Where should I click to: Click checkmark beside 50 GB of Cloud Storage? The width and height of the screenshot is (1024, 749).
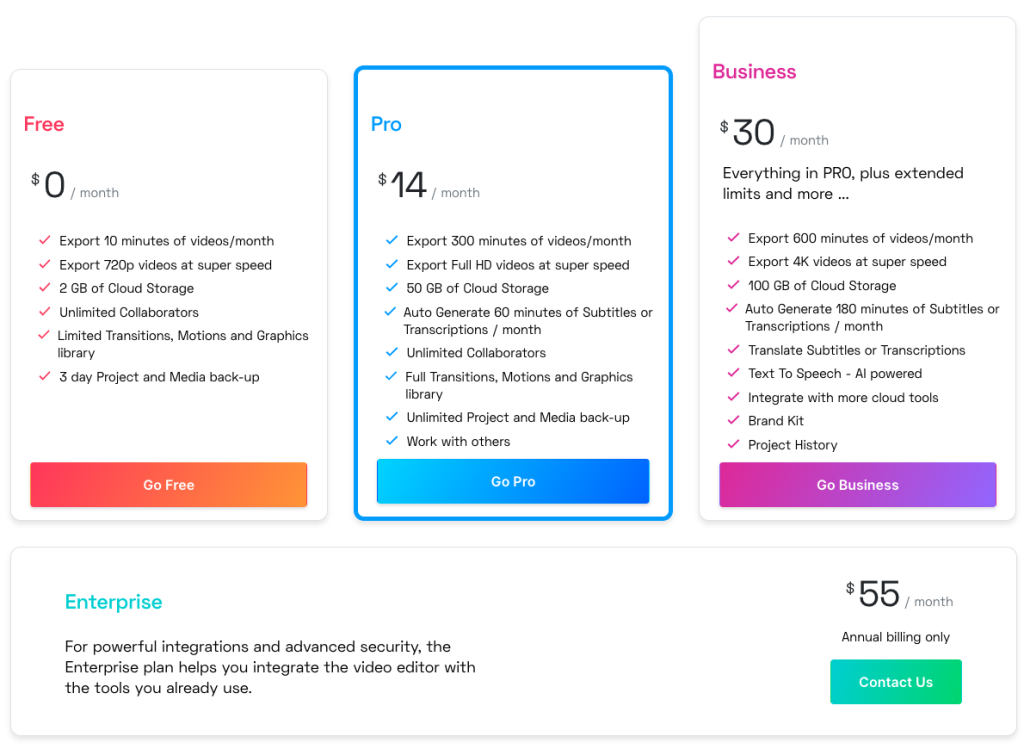click(x=392, y=287)
